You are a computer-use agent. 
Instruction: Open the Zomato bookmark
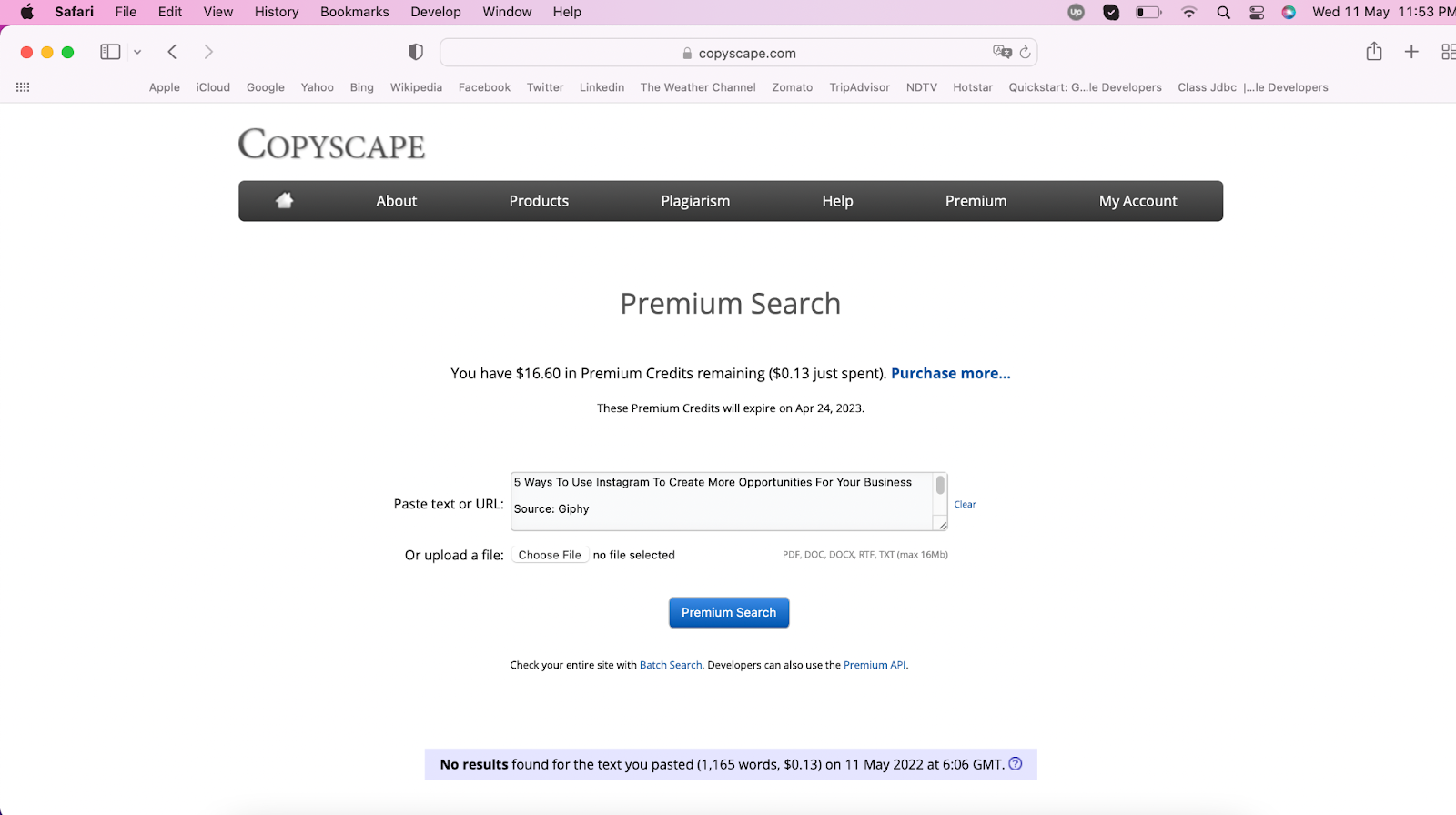[793, 87]
